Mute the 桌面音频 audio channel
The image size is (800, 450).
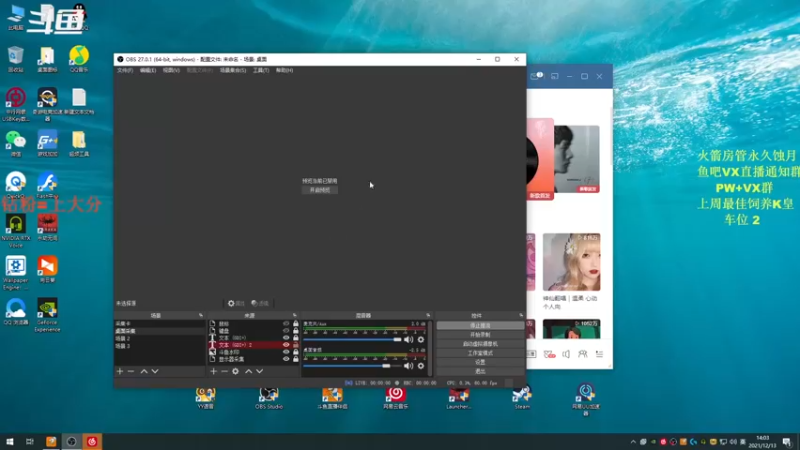409,366
